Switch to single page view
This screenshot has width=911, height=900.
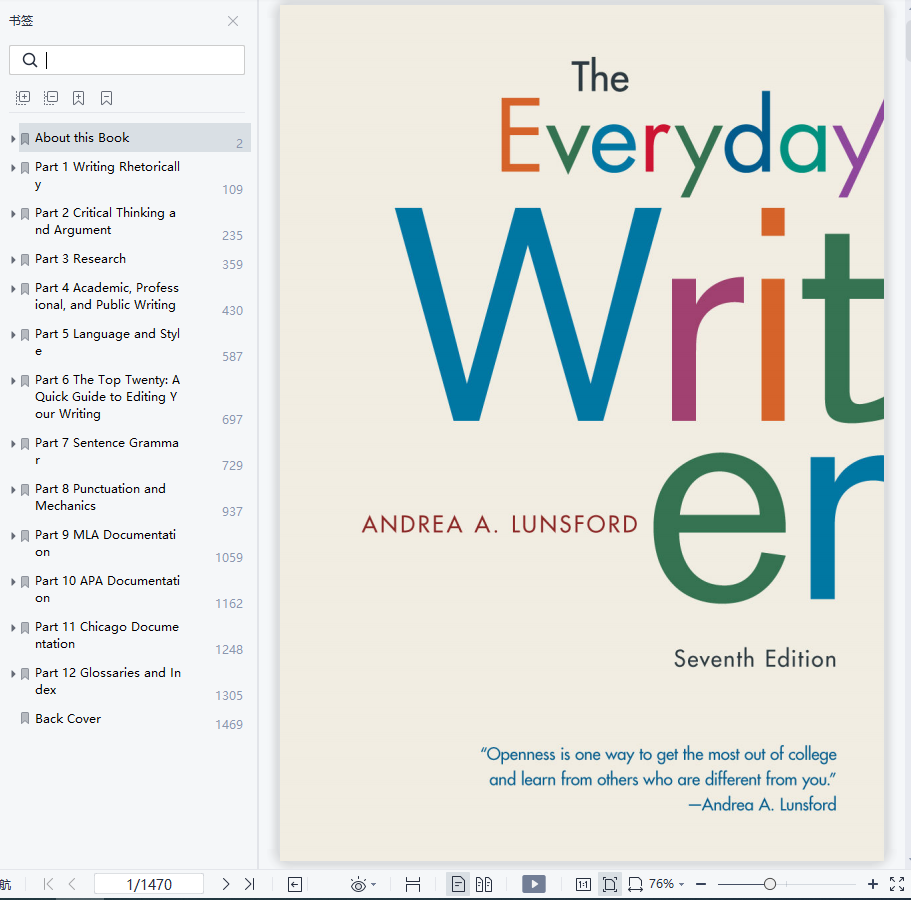pos(458,884)
